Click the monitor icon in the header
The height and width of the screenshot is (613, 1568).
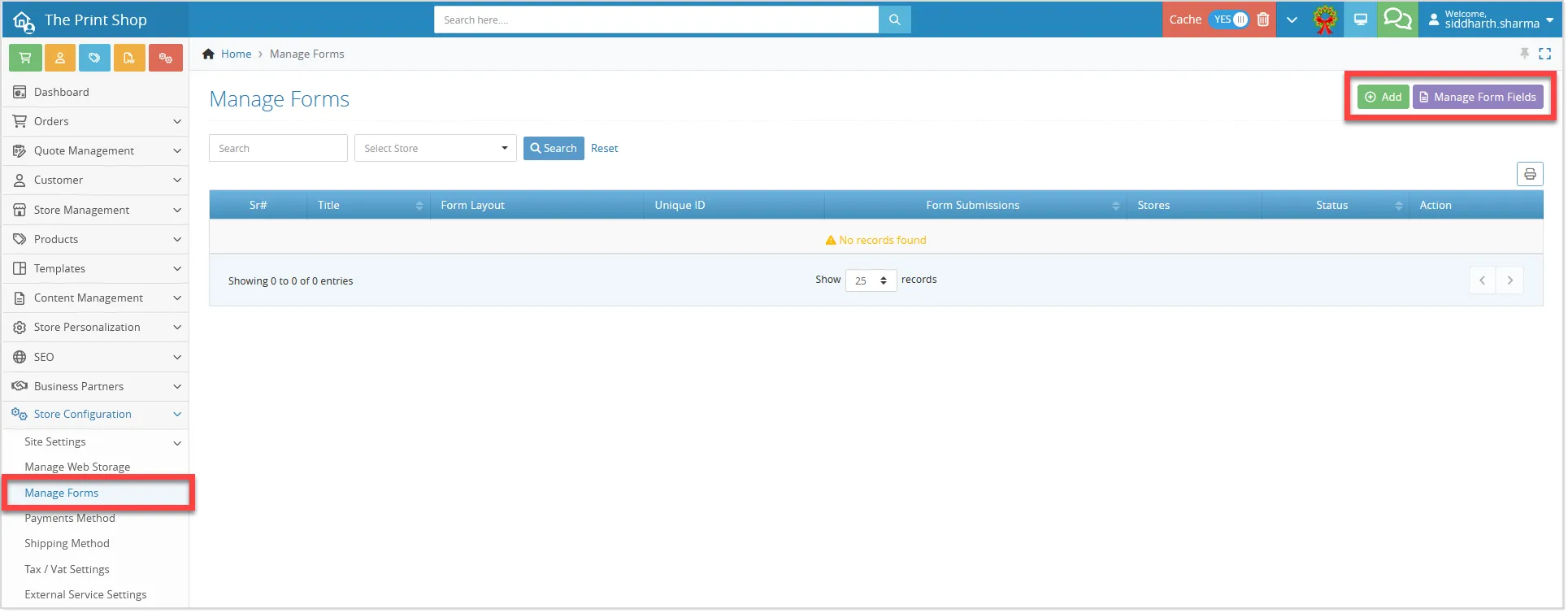coord(1360,20)
